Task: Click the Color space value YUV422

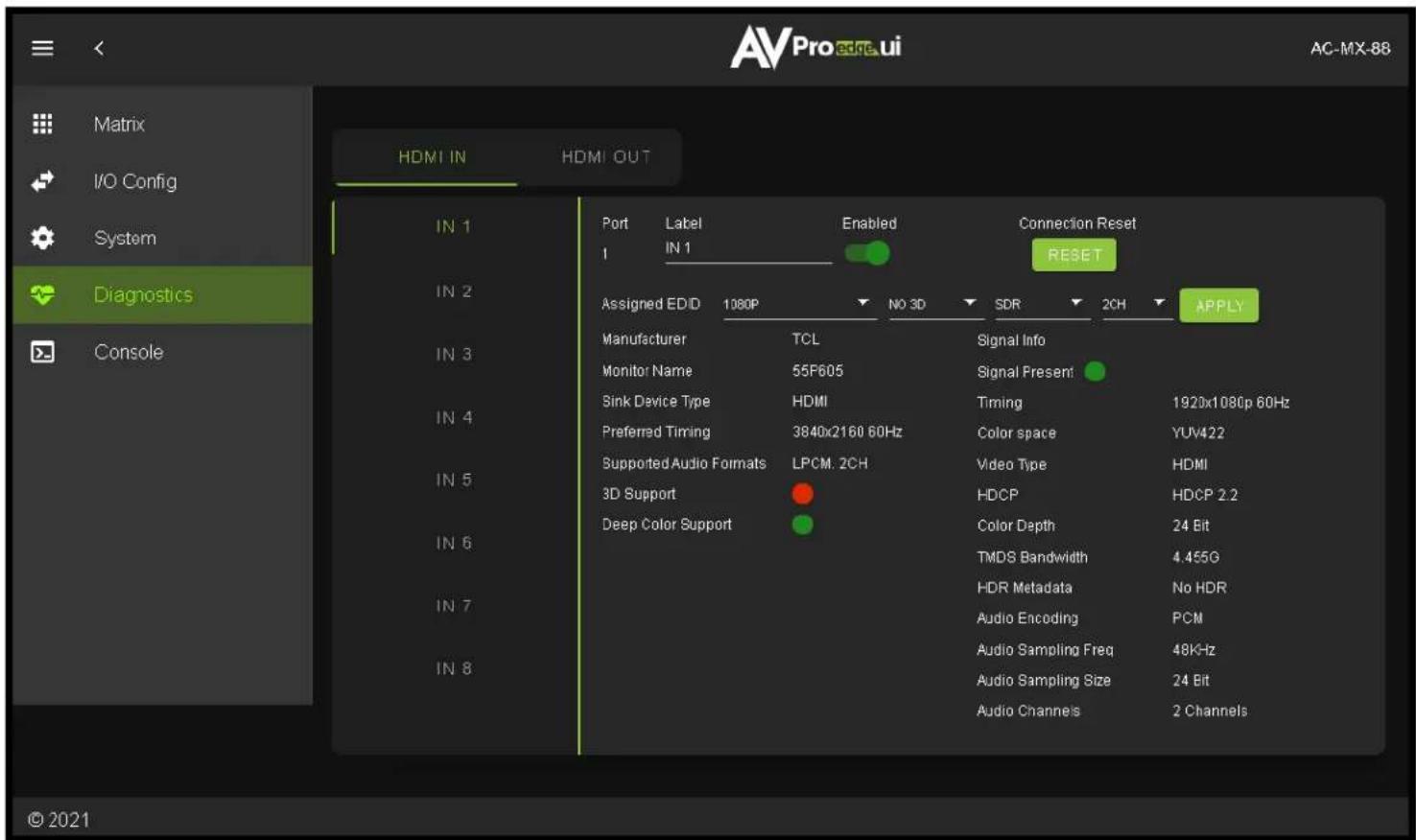Action: coord(1198,432)
